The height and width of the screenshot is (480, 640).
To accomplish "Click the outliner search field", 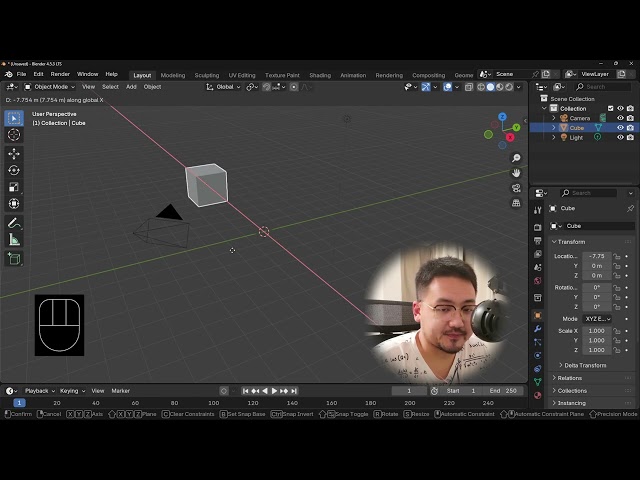I will (x=603, y=87).
